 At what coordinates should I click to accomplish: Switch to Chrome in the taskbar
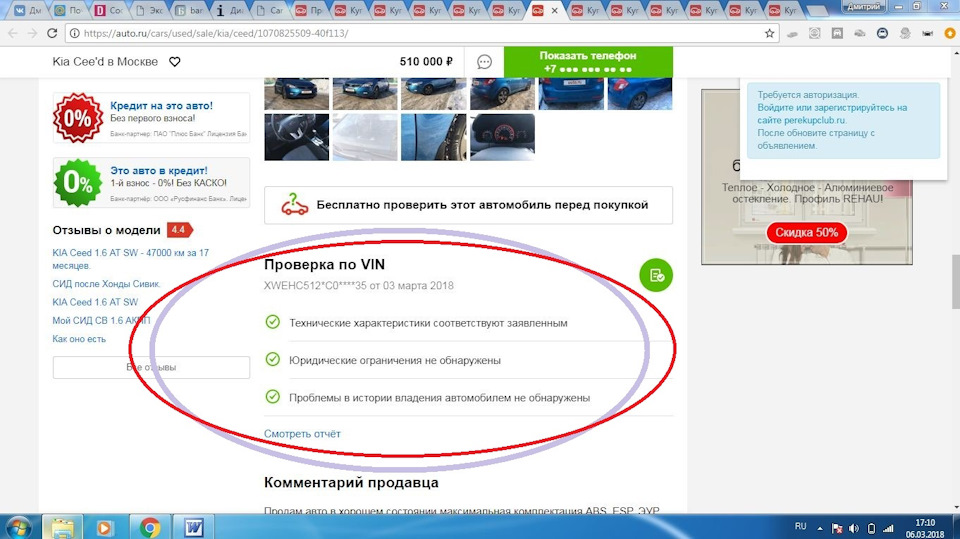(149, 527)
